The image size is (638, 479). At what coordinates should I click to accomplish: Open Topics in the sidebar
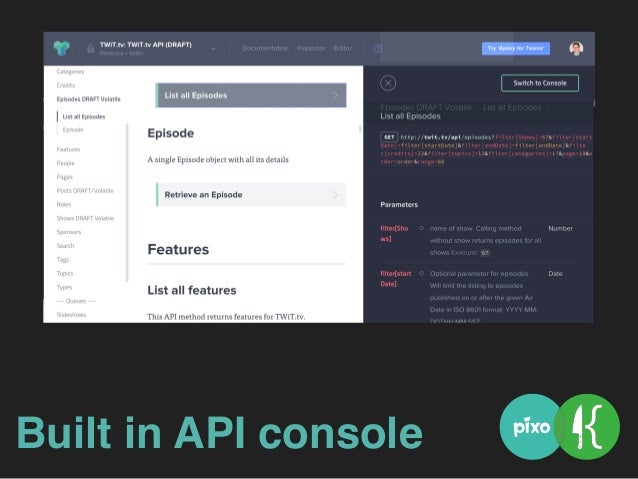[x=65, y=274]
